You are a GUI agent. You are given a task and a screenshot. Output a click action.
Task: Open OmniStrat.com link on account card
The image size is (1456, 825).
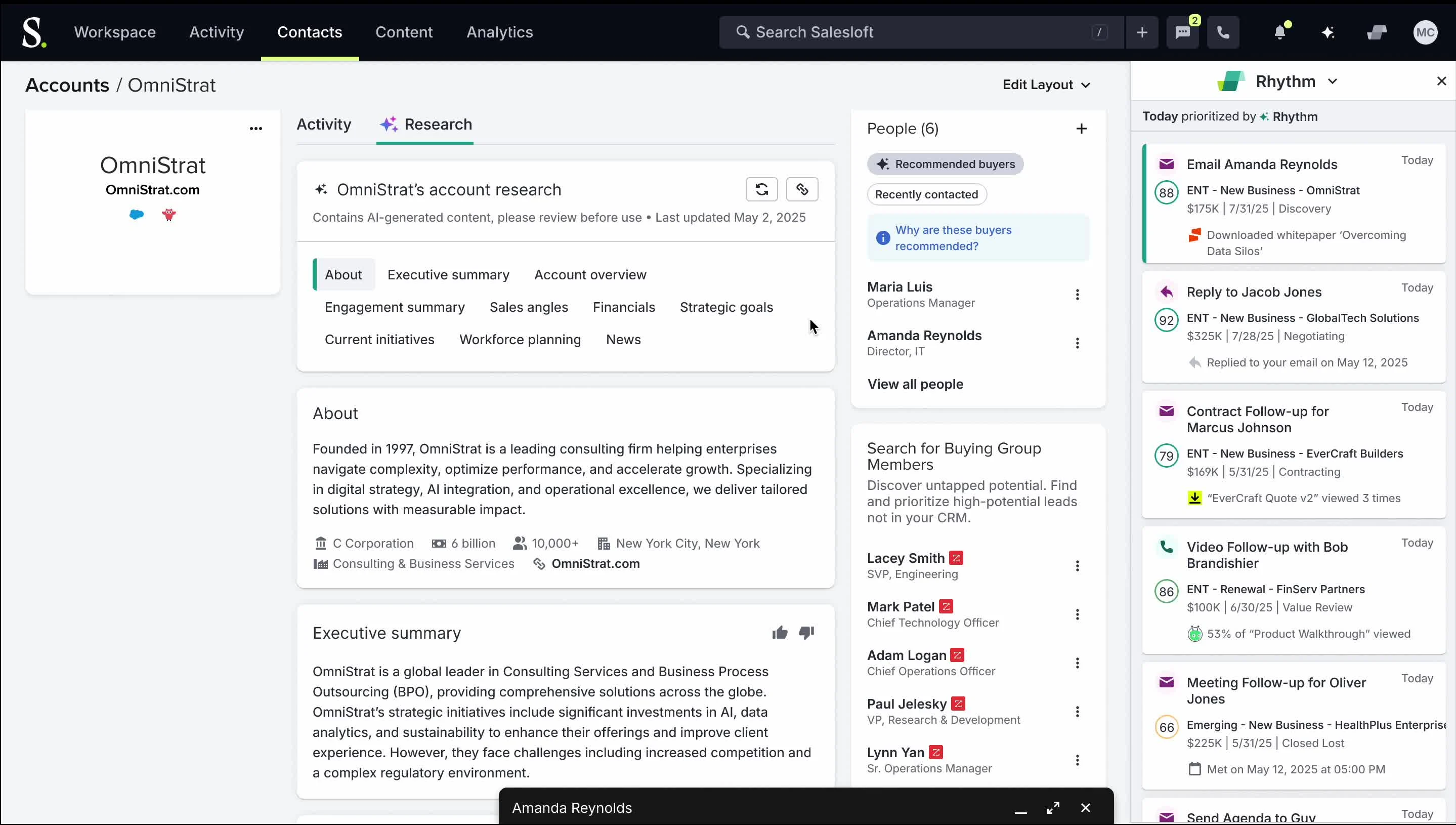[153, 190]
